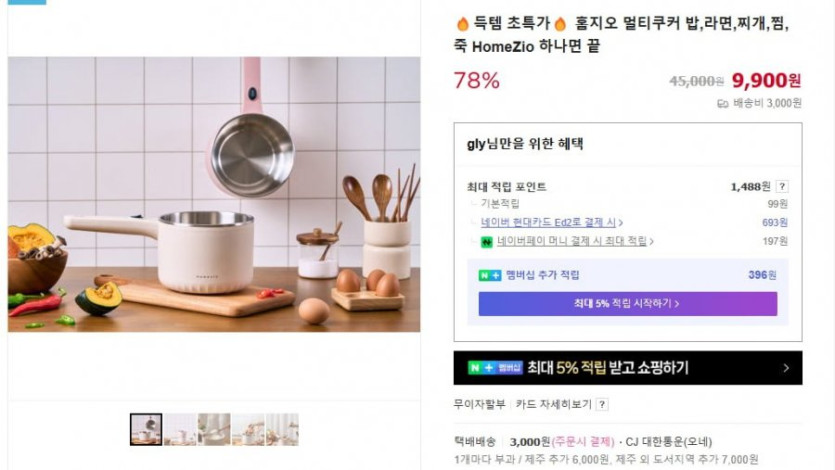This screenshot has height=470, width=835.
Task: Select the second product thumbnail
Action: click(x=180, y=429)
